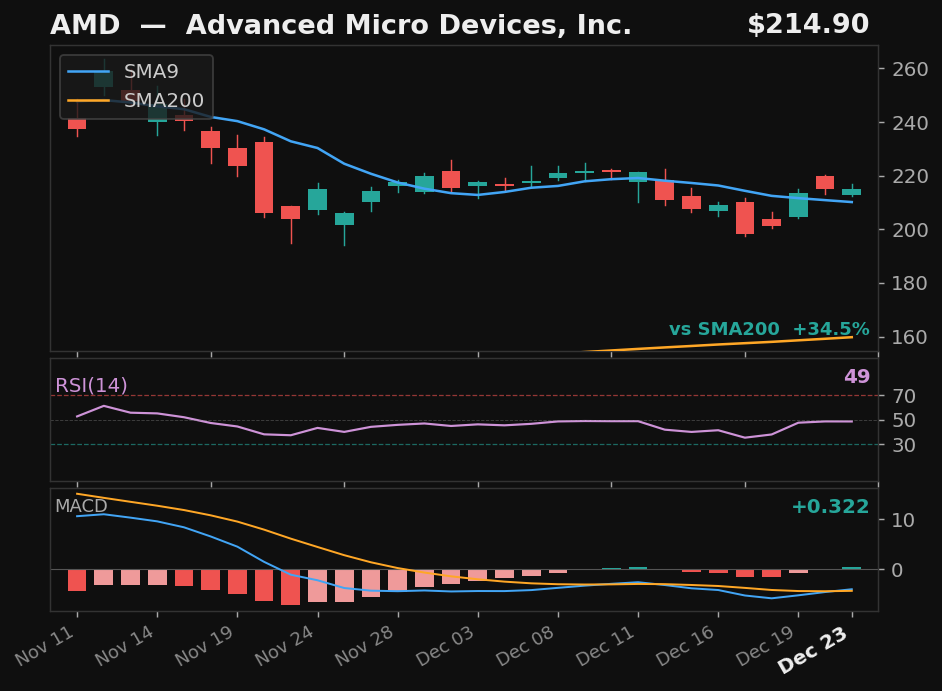Click the RSI 70 axis label

[x=904, y=397]
